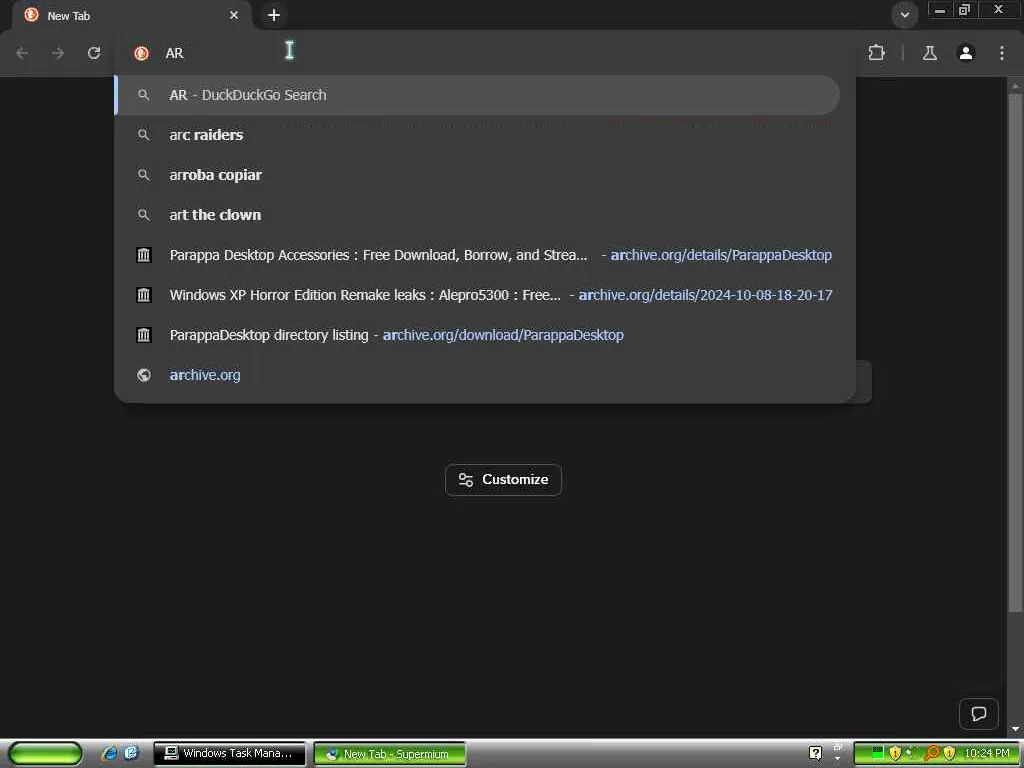Click New Tab - Supermium taskbar button
The width and height of the screenshot is (1024, 768).
click(390, 754)
